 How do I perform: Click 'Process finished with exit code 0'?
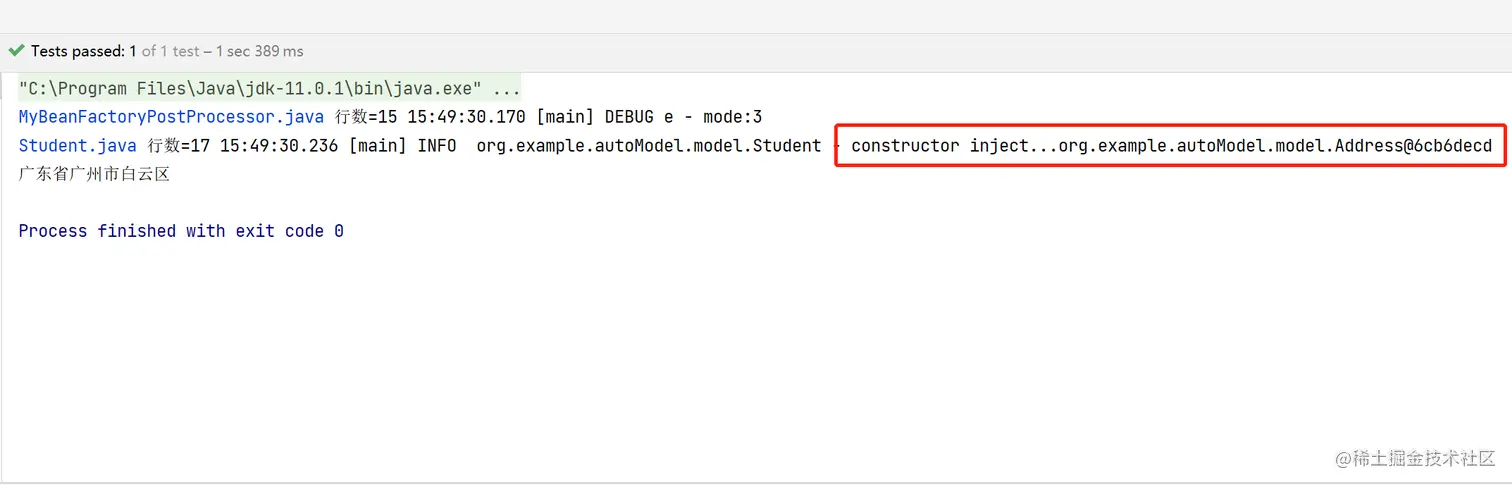click(181, 231)
